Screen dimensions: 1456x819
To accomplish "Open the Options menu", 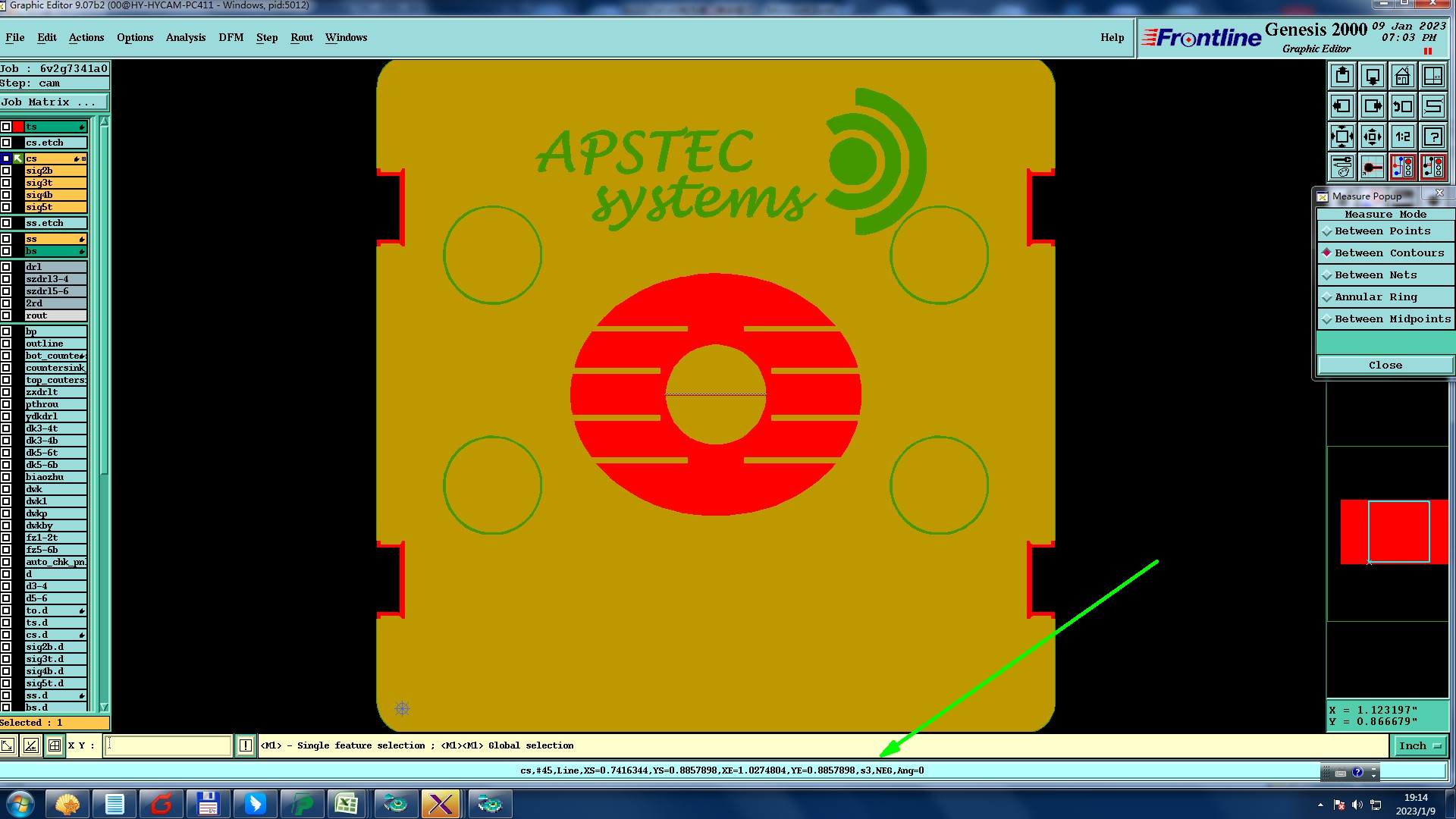I will tap(135, 37).
